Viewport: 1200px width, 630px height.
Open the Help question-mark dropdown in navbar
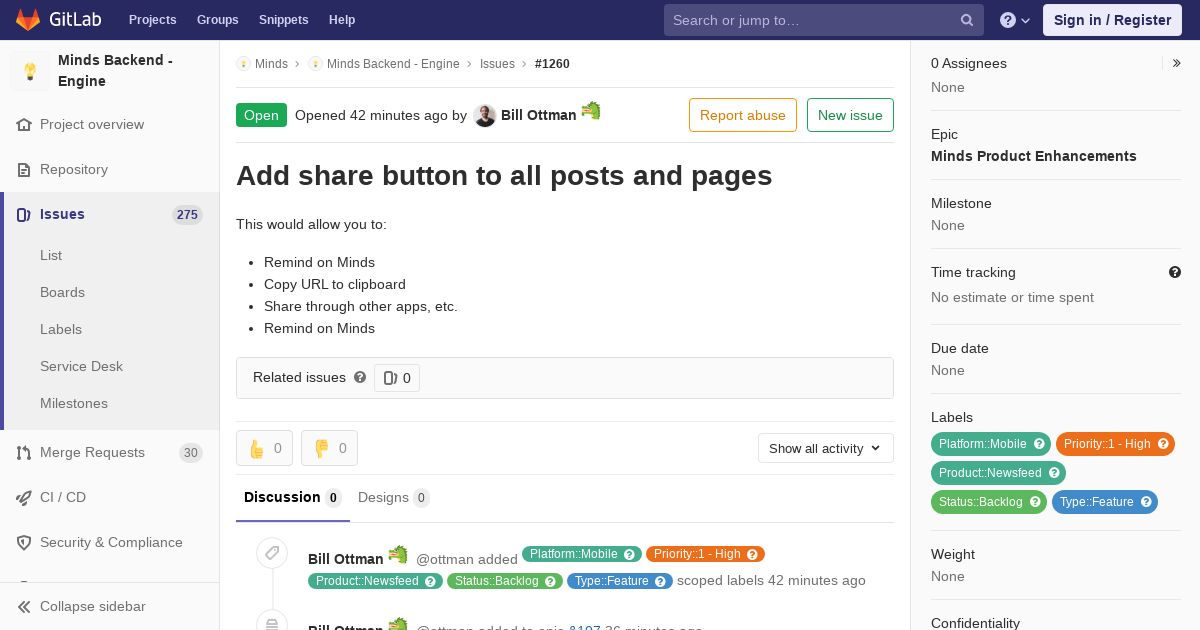coord(1015,20)
